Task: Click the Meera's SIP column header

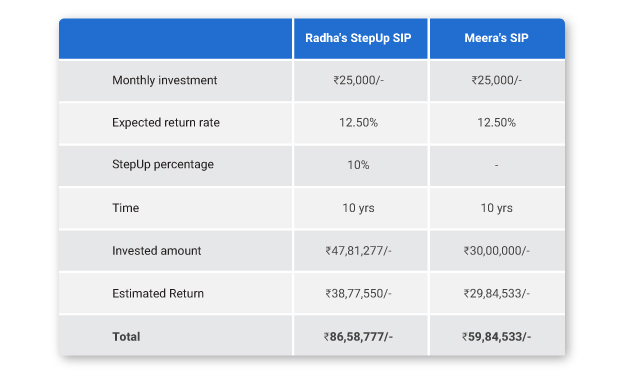Action: pos(496,38)
